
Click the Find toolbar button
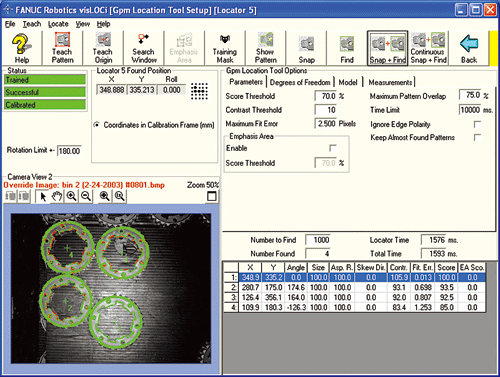click(347, 48)
